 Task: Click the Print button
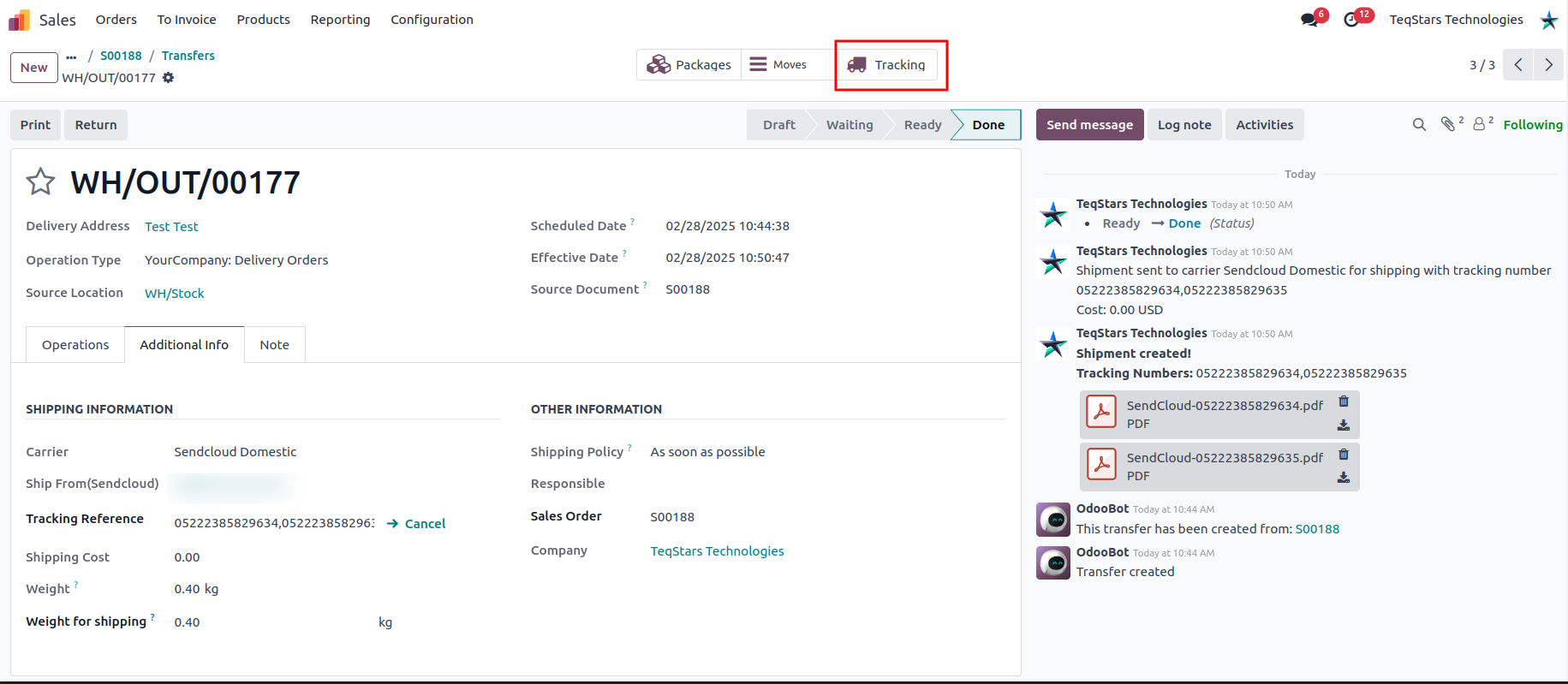pyautogui.click(x=36, y=125)
